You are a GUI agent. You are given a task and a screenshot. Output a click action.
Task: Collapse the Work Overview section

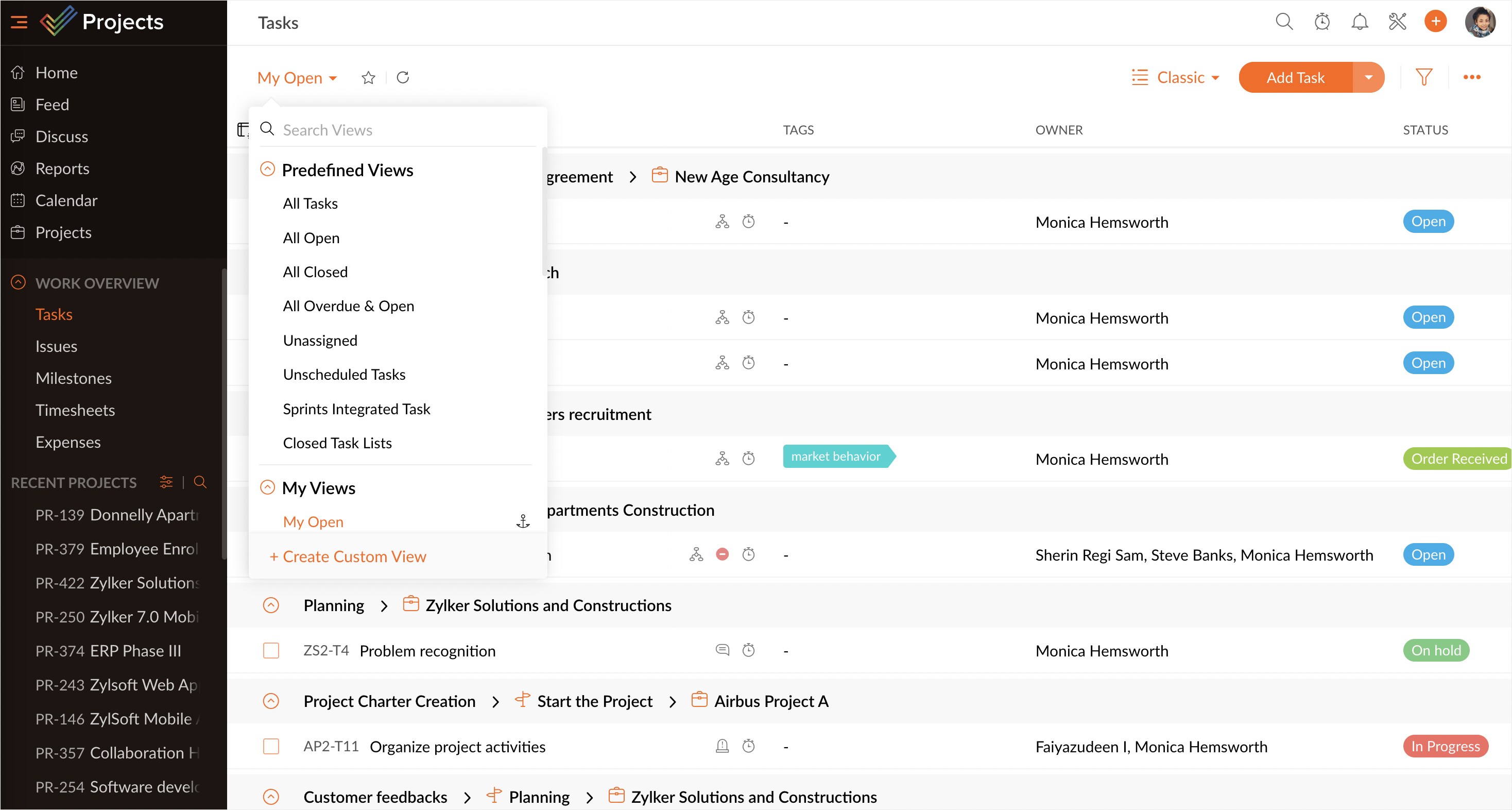(18, 282)
